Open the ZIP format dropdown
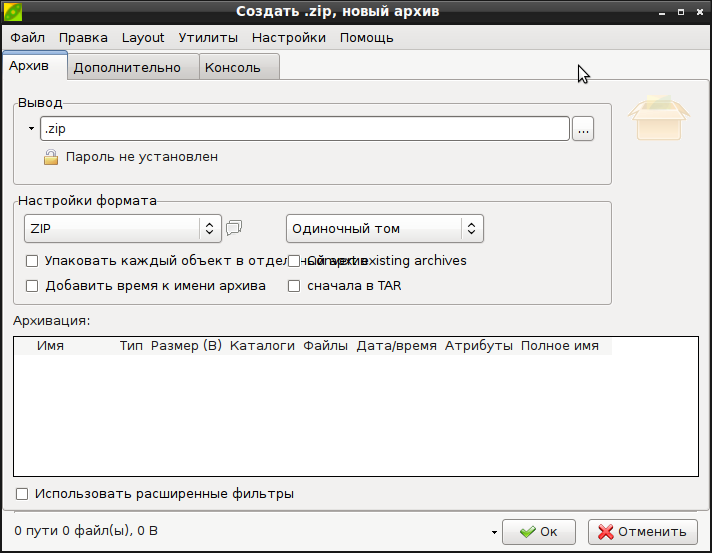 pyautogui.click(x=123, y=228)
